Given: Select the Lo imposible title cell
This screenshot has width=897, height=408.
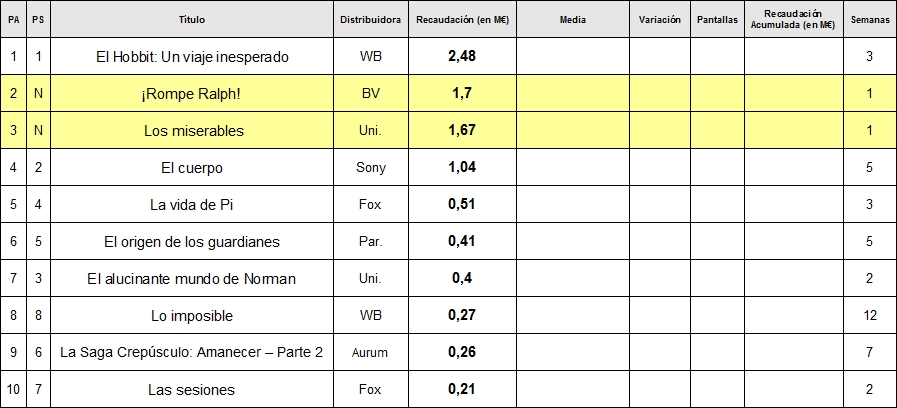Looking at the screenshot, I should pos(192,315).
